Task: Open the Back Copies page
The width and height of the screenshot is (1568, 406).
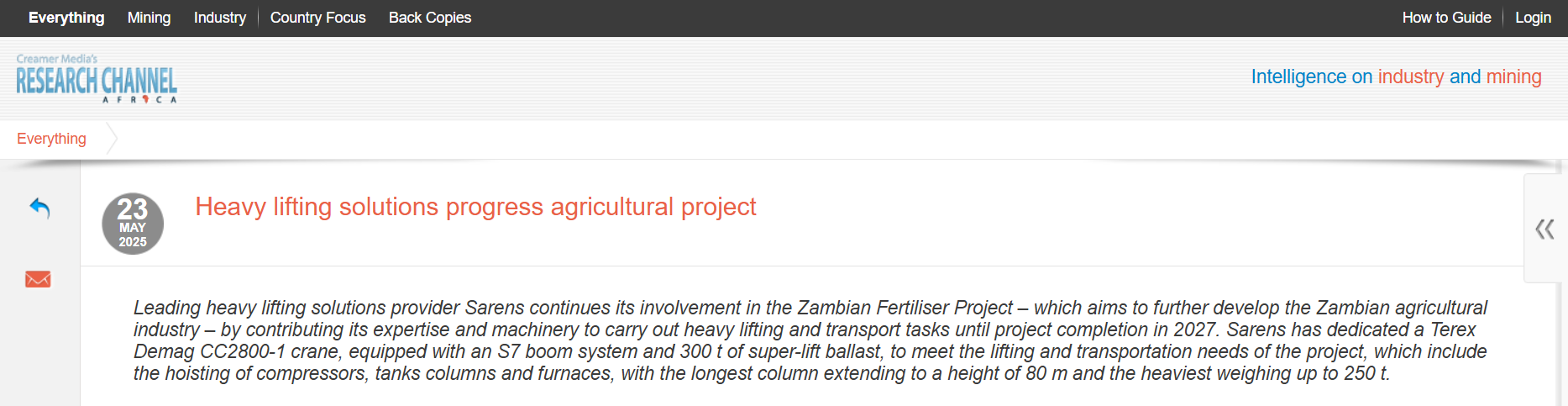Action: (429, 18)
